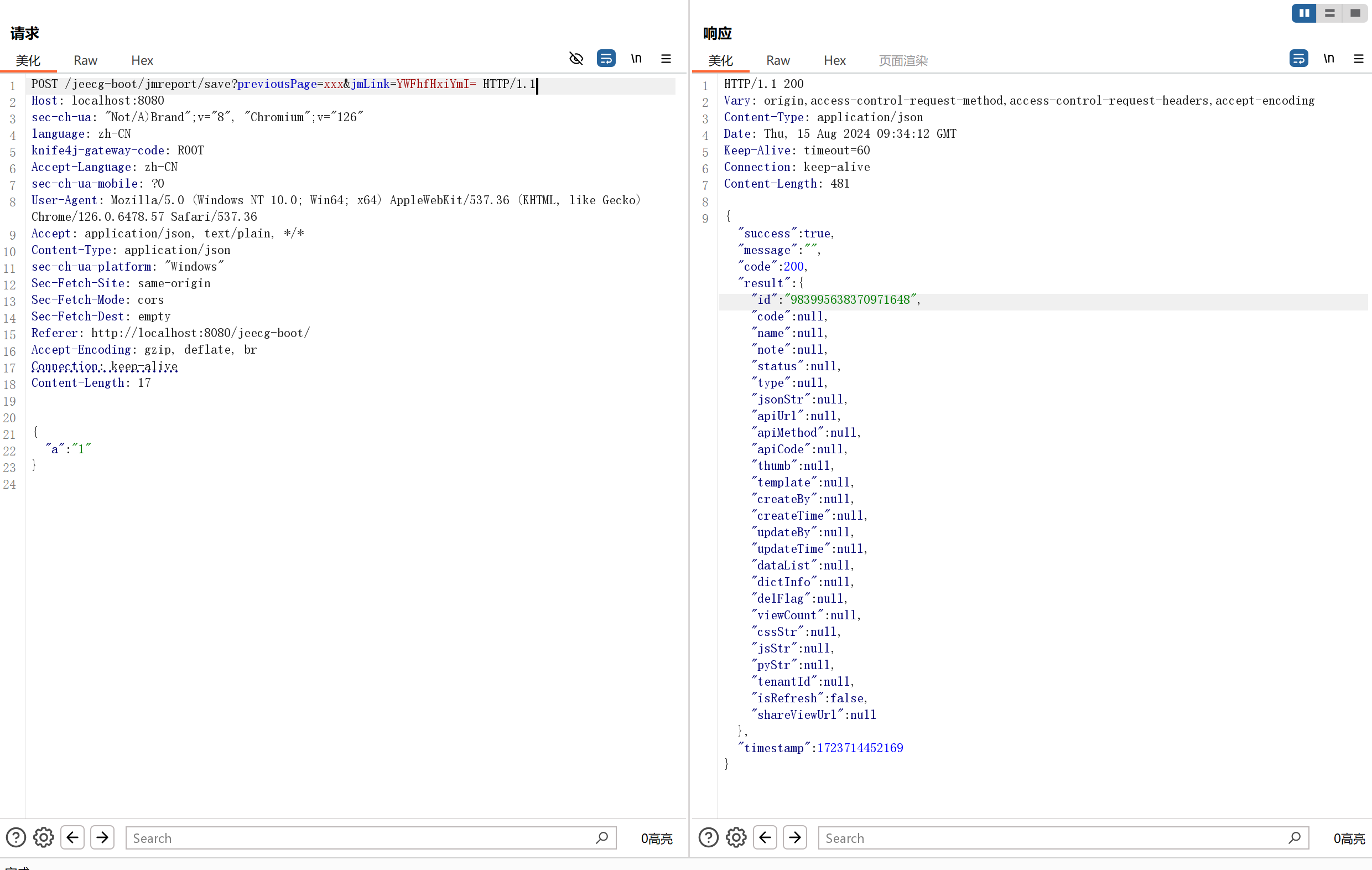
Task: Focus the response Search field
Action: [1064, 837]
